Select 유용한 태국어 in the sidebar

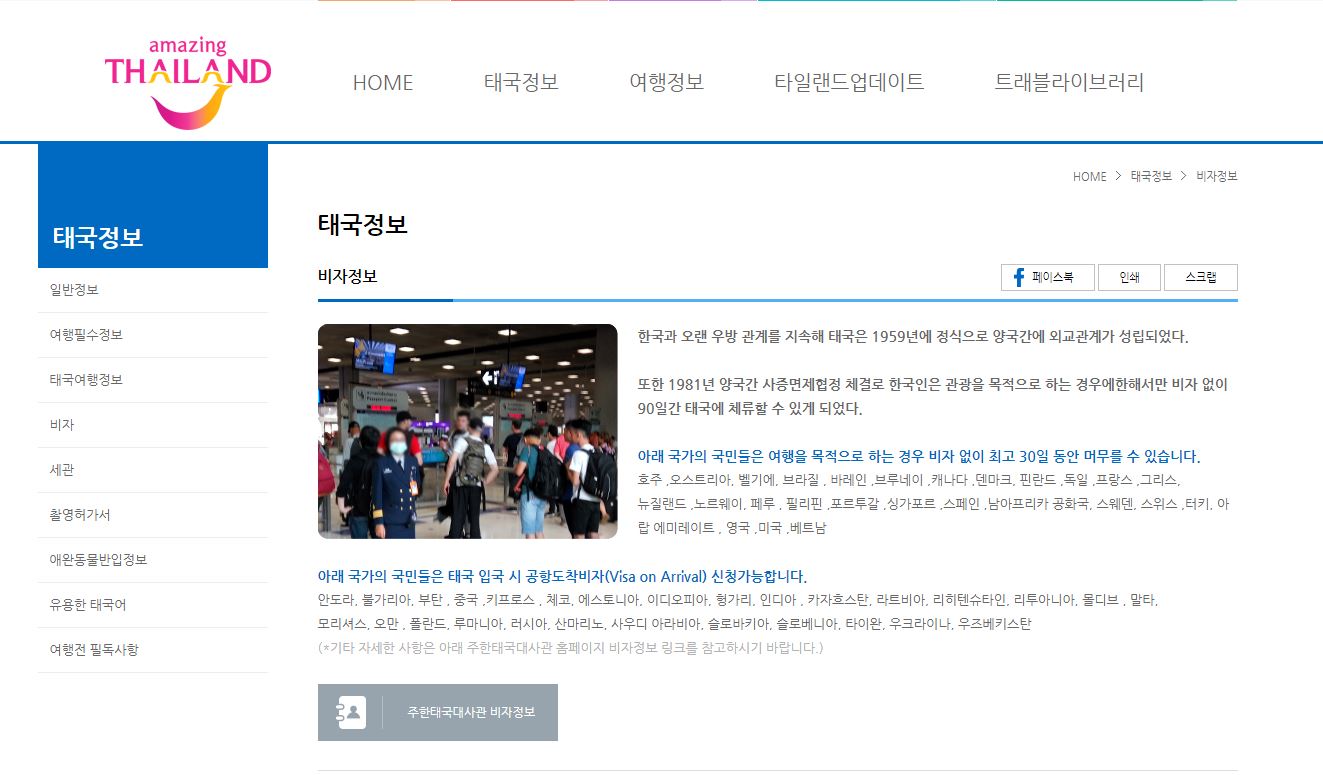coord(153,605)
